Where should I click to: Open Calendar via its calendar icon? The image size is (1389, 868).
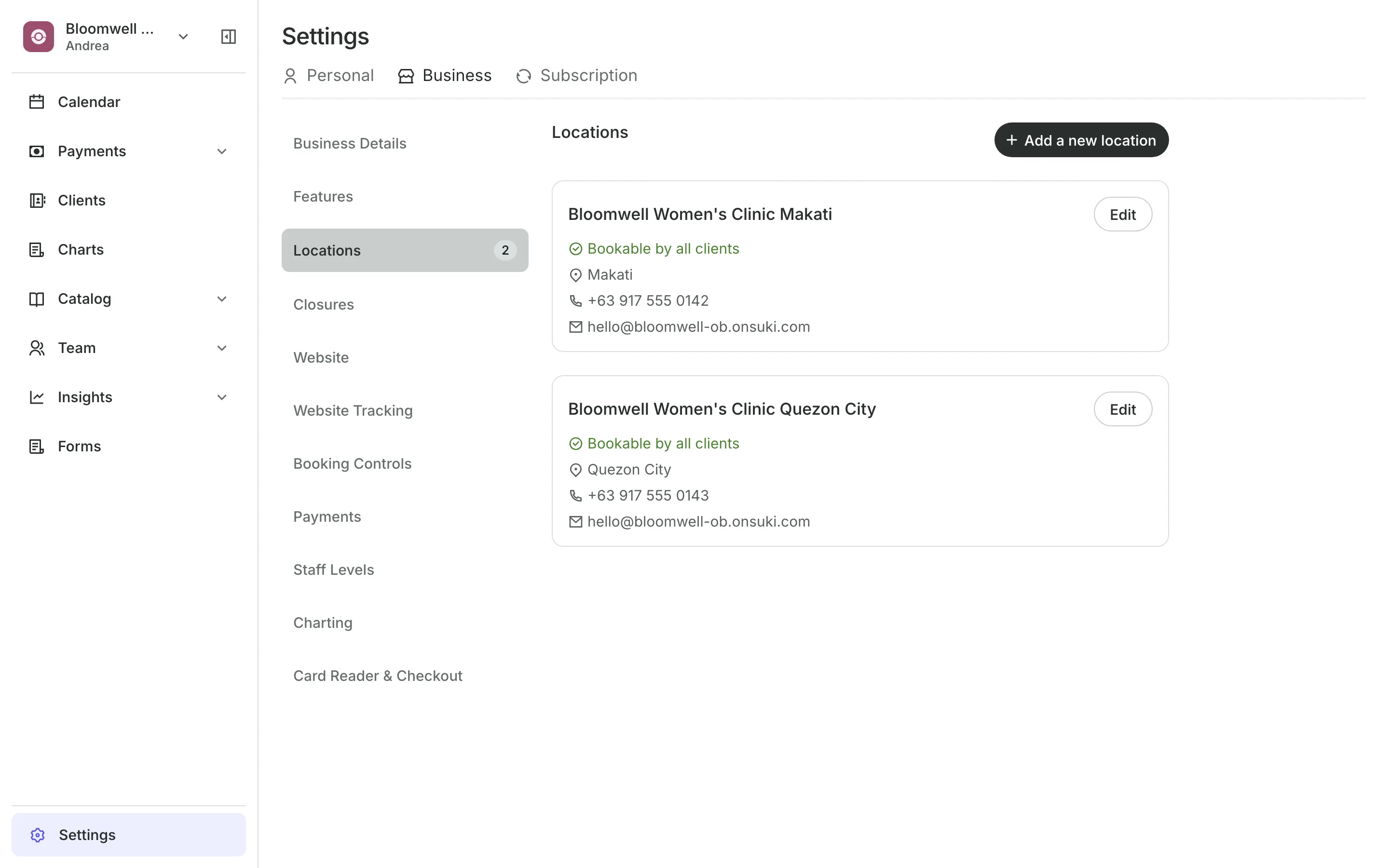click(37, 102)
